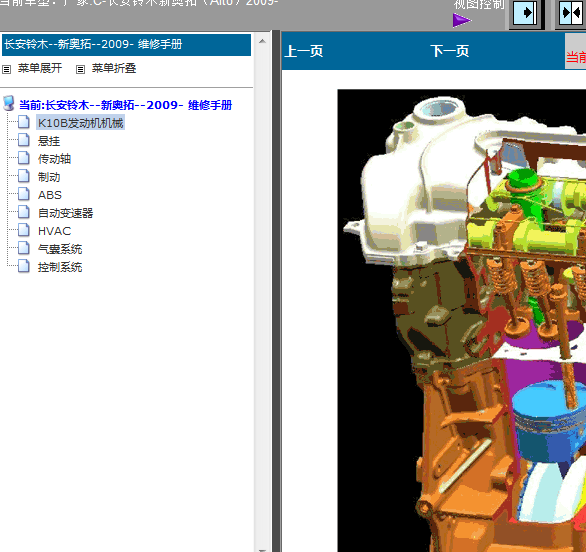
Task: Click the scroll-up arrow of the tree panel
Action: click(x=262, y=41)
